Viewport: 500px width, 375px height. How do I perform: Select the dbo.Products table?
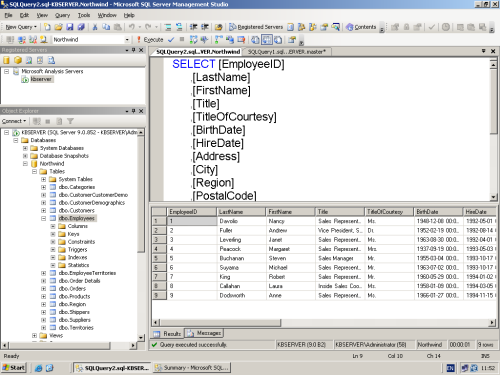74,297
